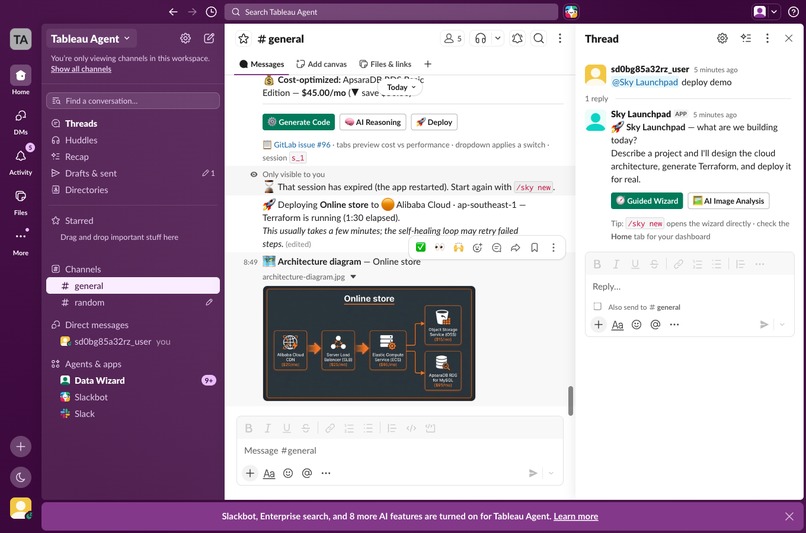Open the Add canvas tab

coord(322,64)
